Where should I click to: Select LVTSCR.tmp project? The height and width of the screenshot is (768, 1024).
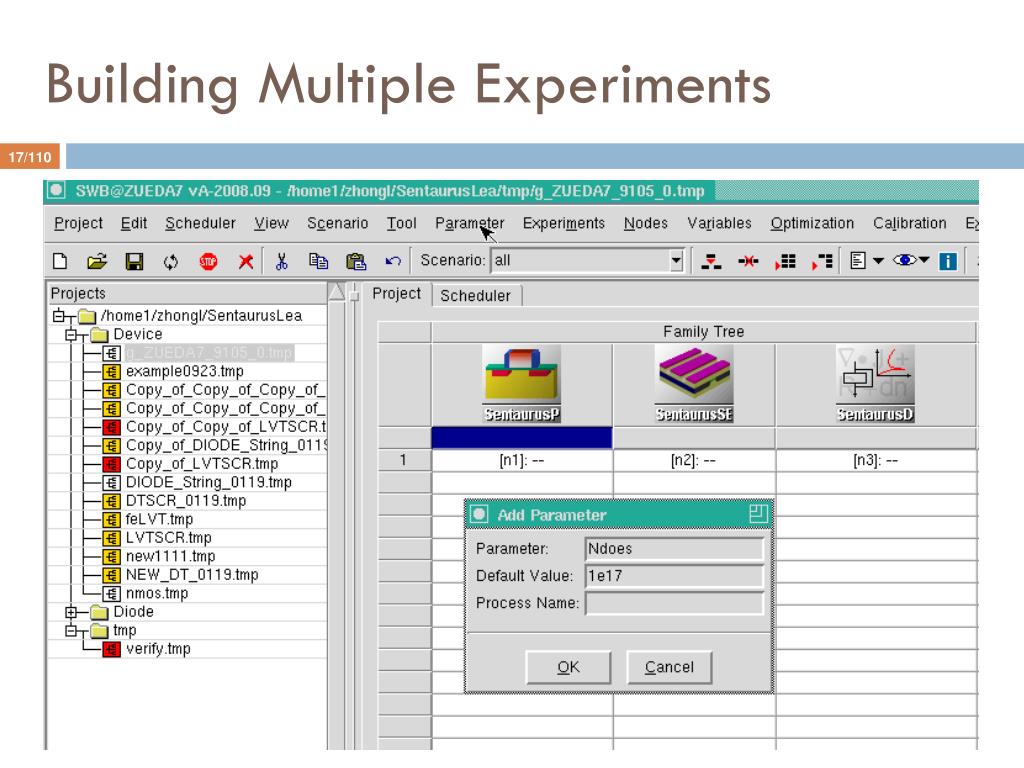(168, 538)
